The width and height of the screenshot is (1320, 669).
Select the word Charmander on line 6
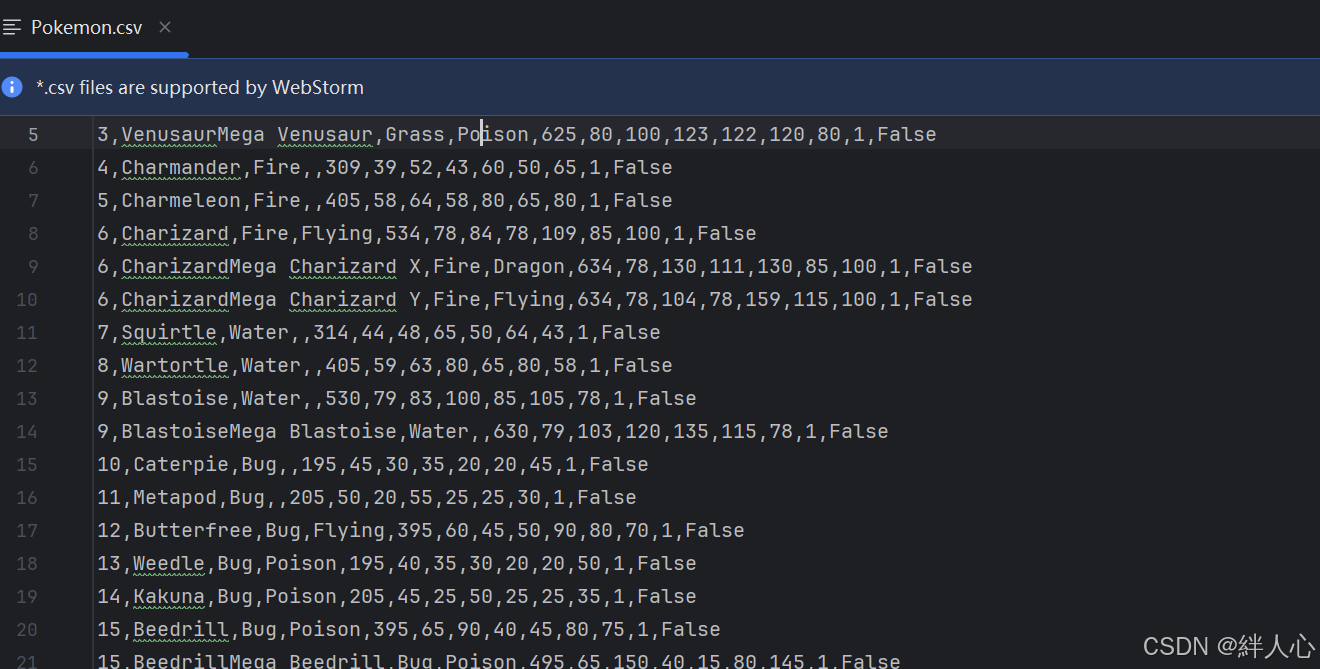(x=180, y=167)
